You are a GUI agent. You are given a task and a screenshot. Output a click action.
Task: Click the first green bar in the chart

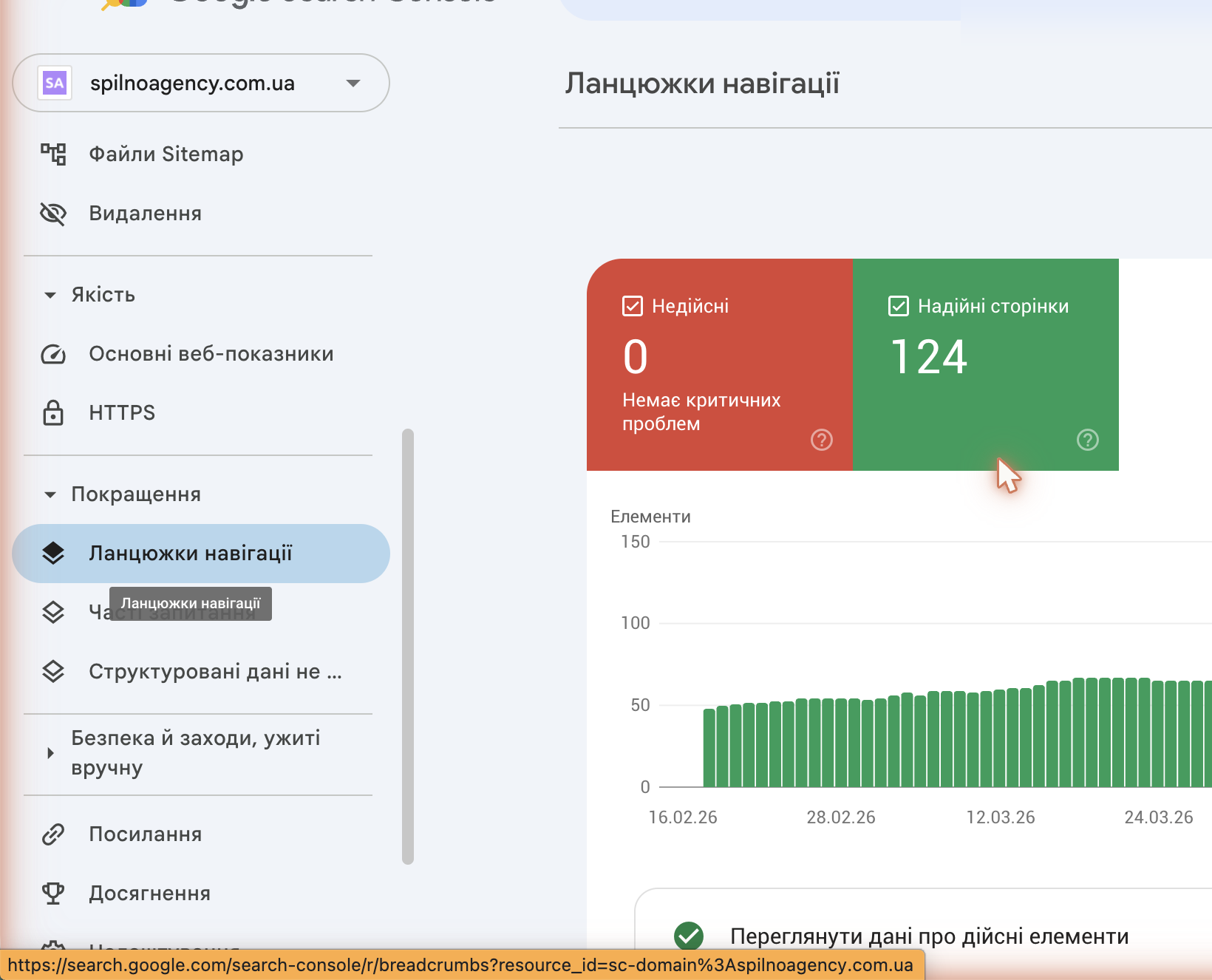pos(709,747)
